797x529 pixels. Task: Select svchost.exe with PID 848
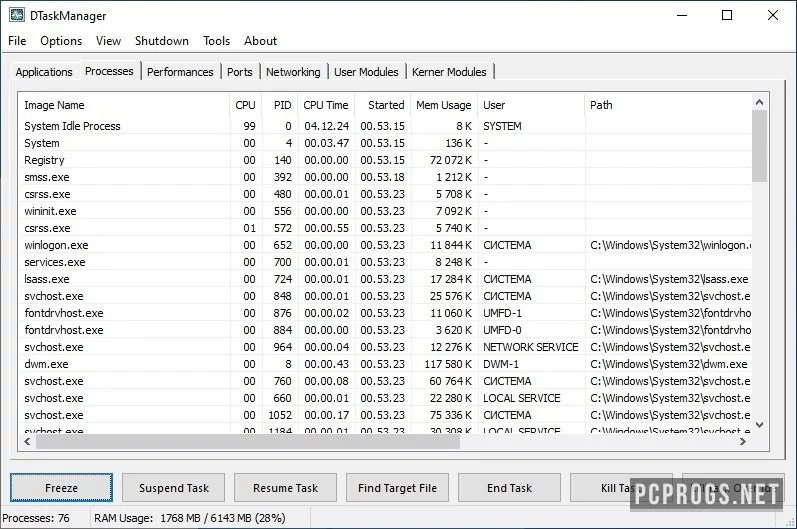(x=385, y=296)
